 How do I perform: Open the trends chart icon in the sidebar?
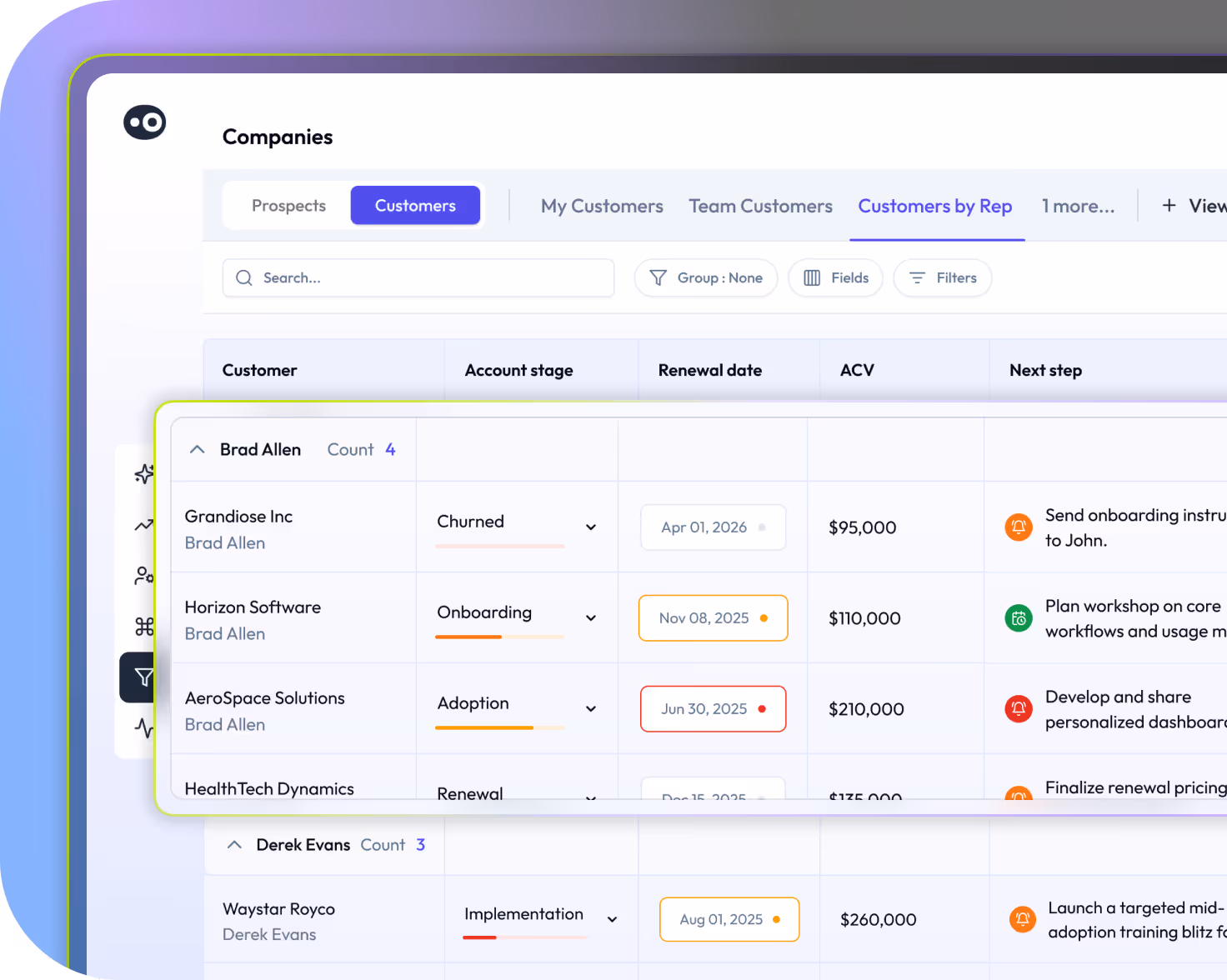coord(143,525)
